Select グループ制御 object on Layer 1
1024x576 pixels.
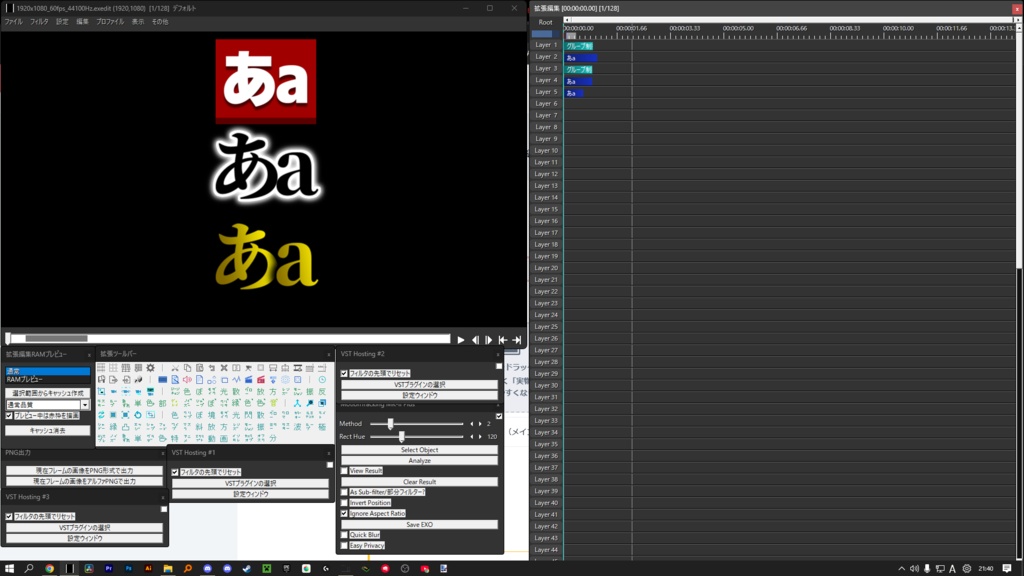coord(579,46)
